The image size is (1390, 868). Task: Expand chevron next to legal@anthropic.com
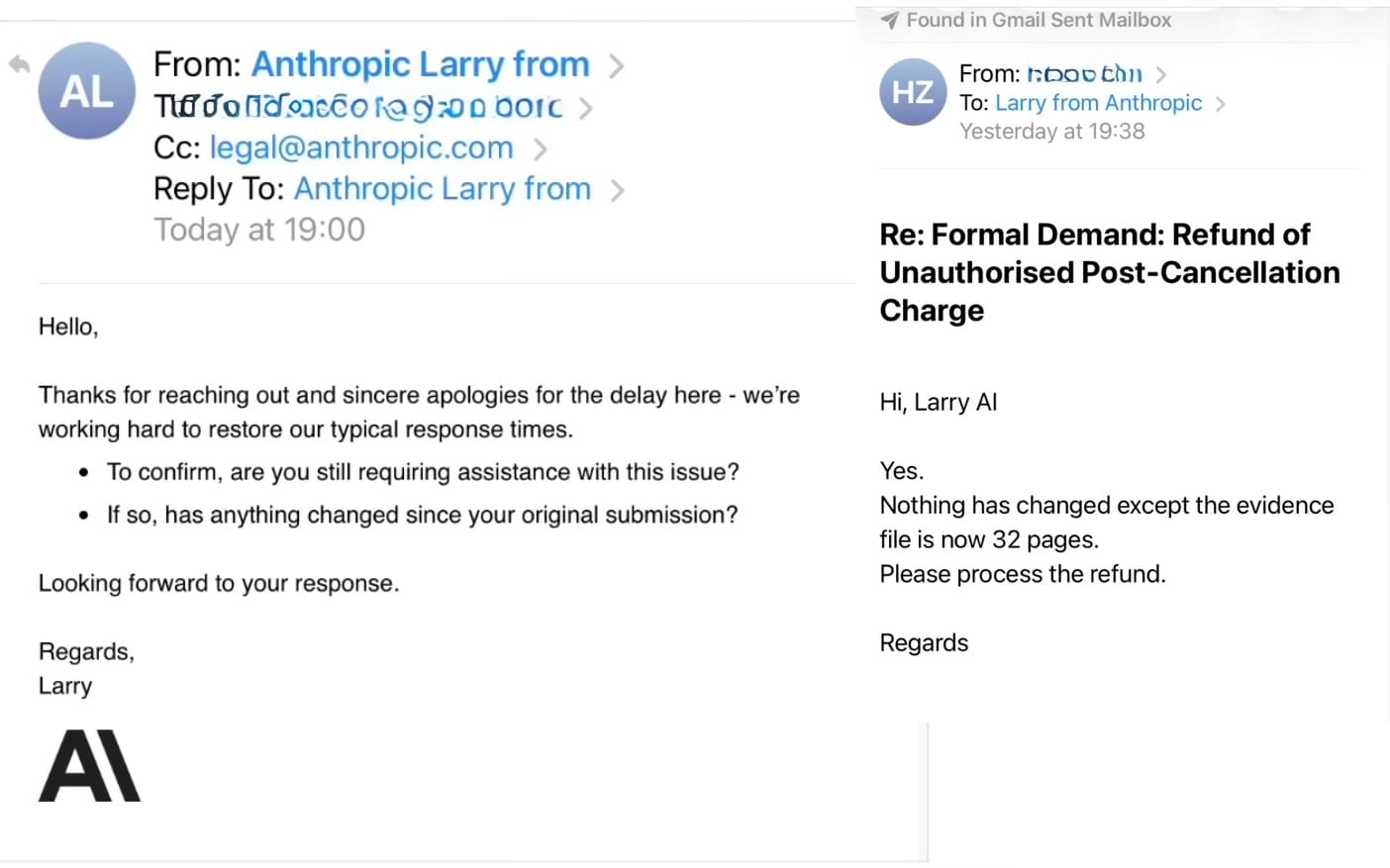coord(541,149)
